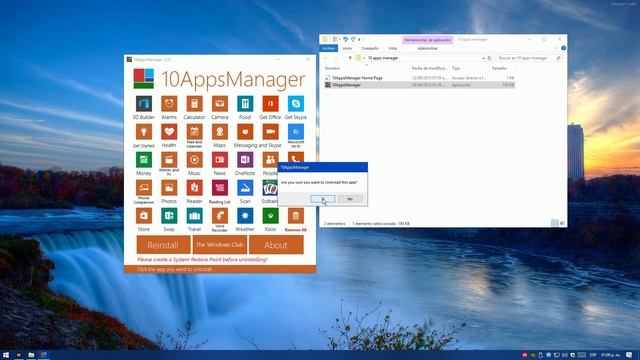Image resolution: width=640 pixels, height=360 pixels.
Task: Click the About button
Action: coord(276,245)
